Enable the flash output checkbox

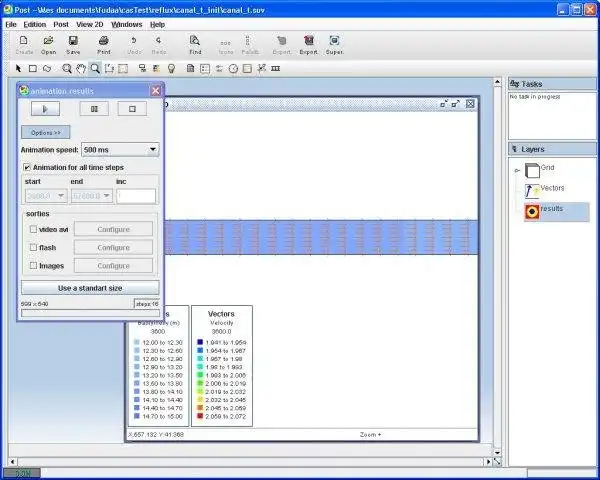[33, 247]
